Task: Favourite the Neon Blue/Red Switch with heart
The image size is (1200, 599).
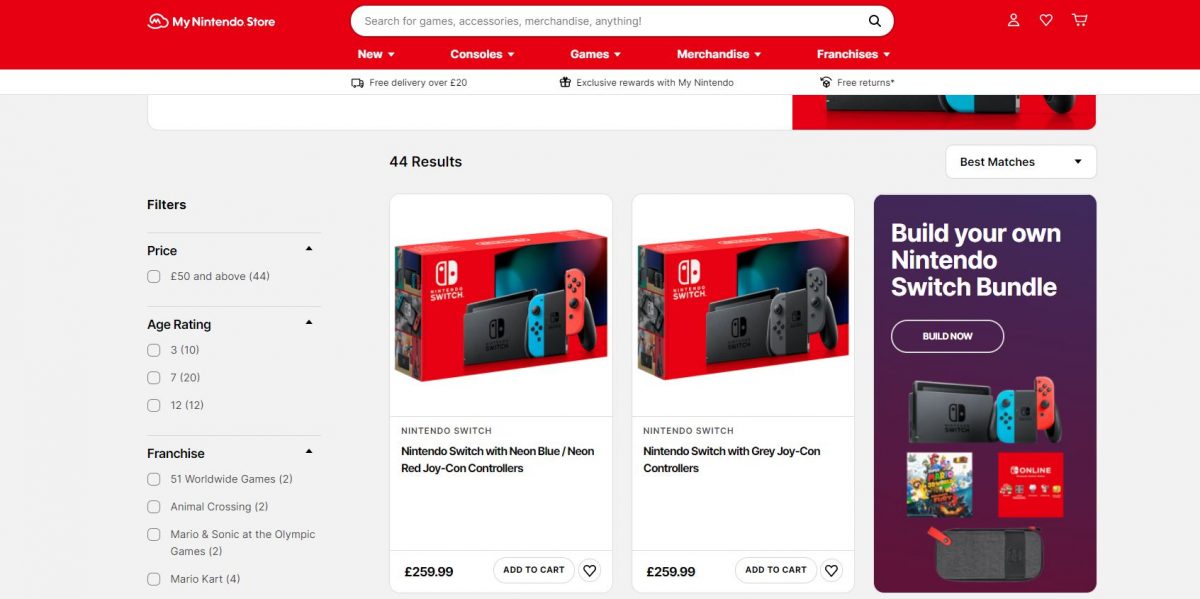Action: [x=590, y=570]
